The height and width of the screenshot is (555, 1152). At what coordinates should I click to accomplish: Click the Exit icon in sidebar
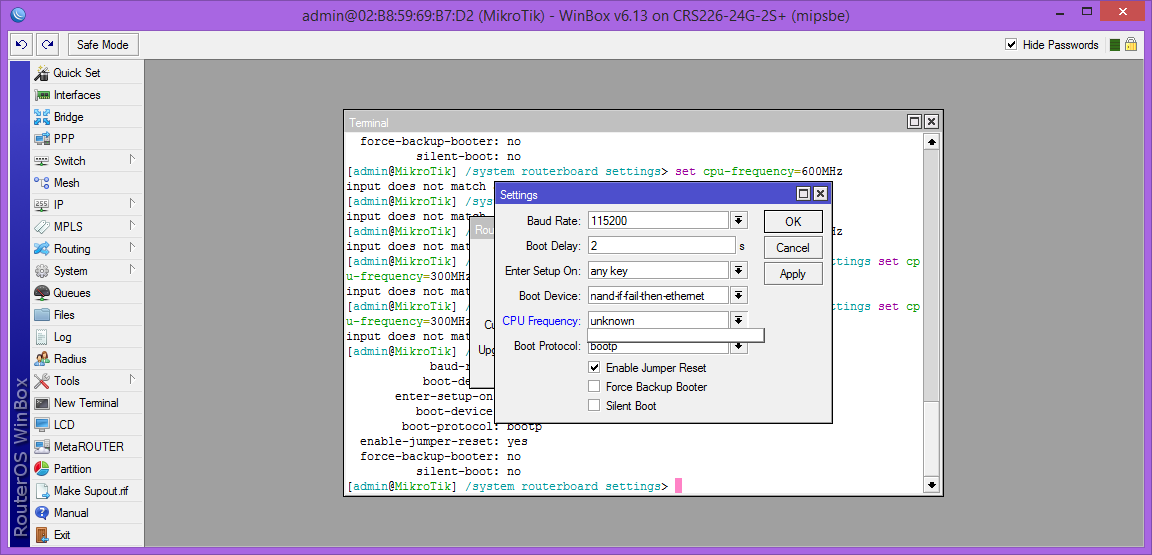coord(42,535)
